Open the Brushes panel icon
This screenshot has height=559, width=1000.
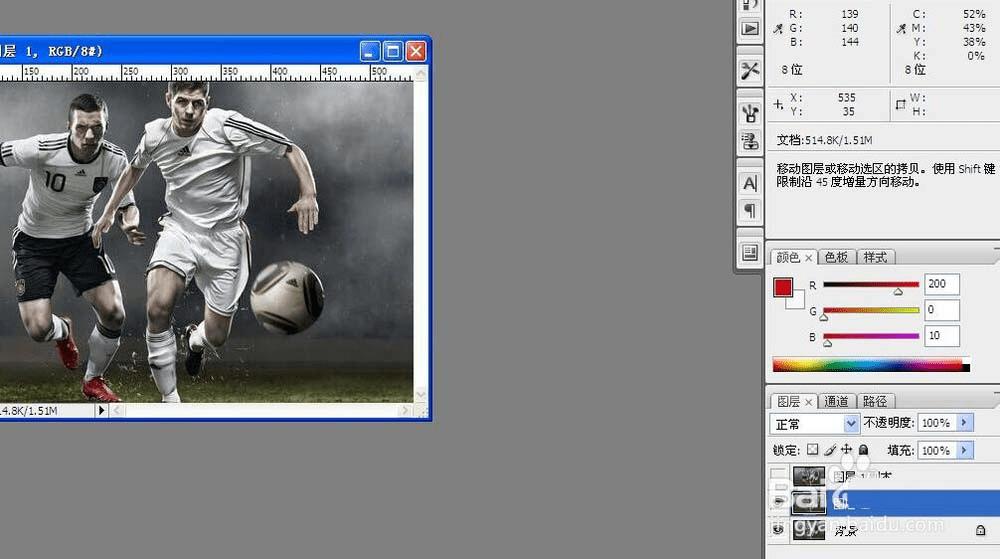(750, 113)
